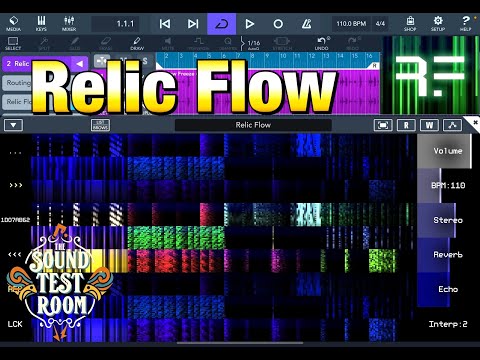Open the Shop
The height and width of the screenshot is (360, 480).
pyautogui.click(x=410, y=24)
